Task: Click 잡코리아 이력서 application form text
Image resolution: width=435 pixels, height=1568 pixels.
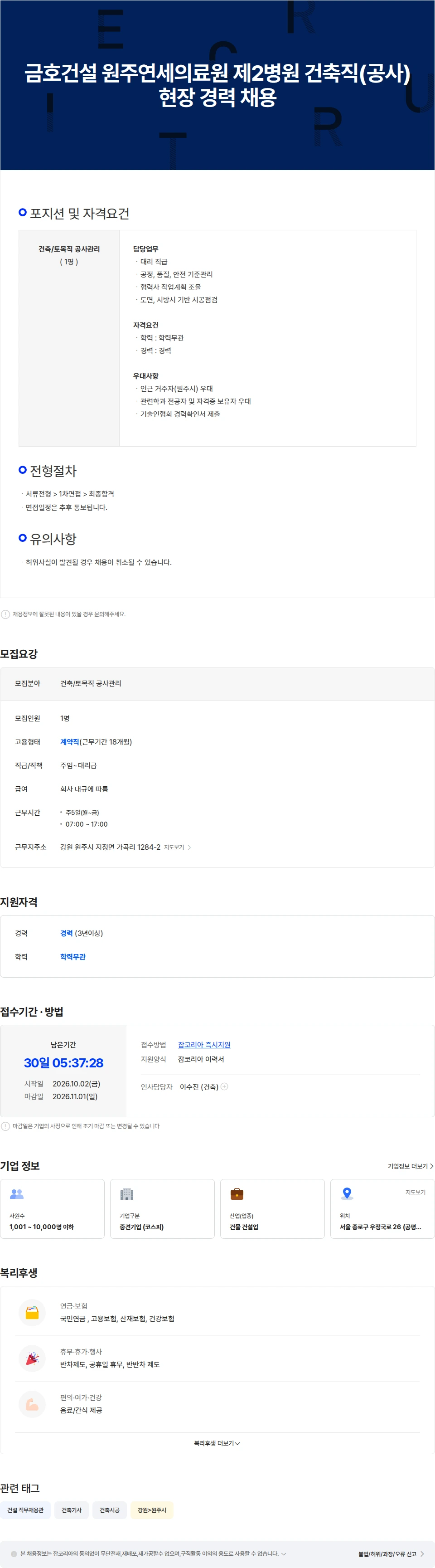Action: 201,1059
